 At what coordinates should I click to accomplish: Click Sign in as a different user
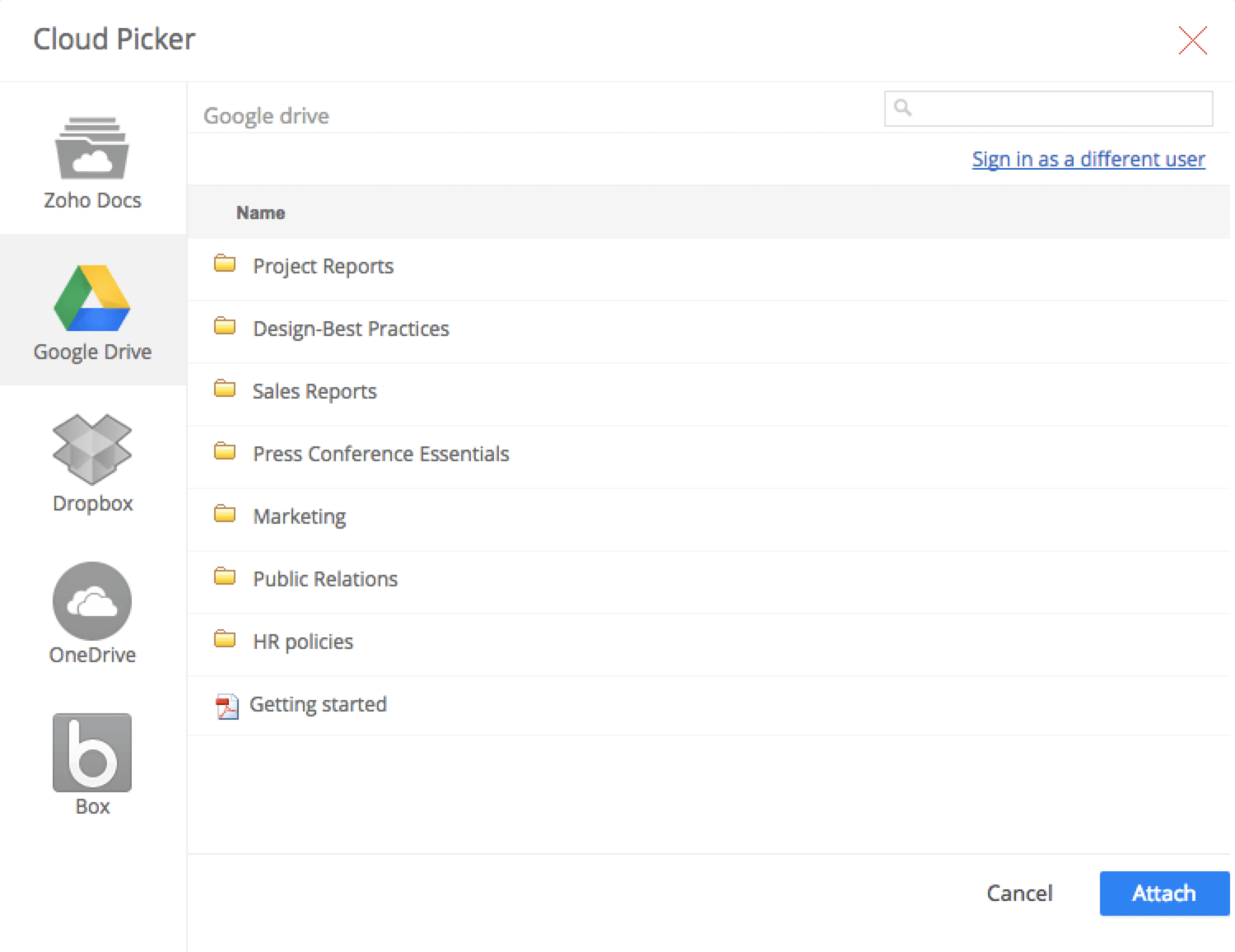tap(1088, 159)
